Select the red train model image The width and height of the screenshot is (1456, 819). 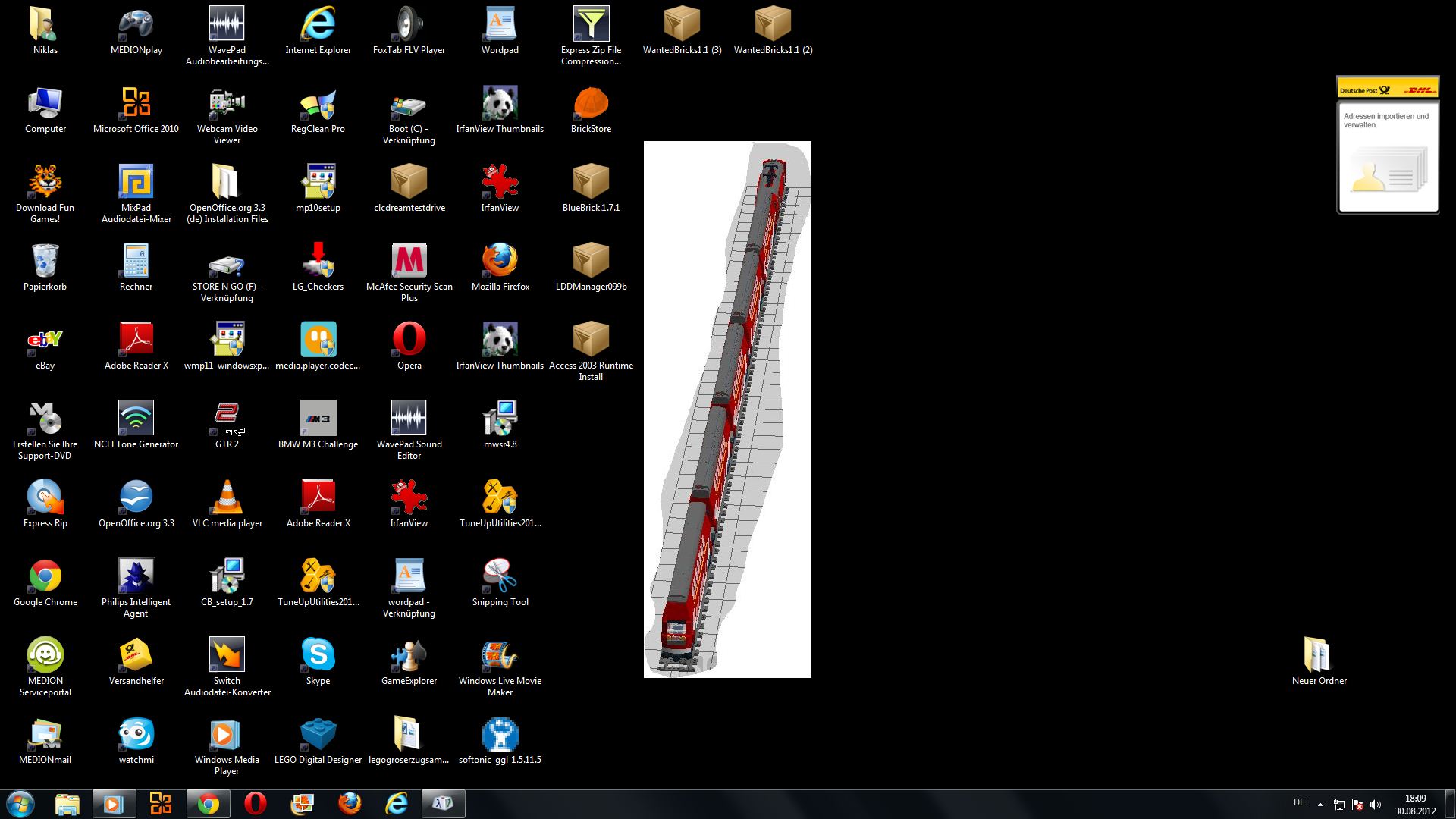(x=727, y=409)
